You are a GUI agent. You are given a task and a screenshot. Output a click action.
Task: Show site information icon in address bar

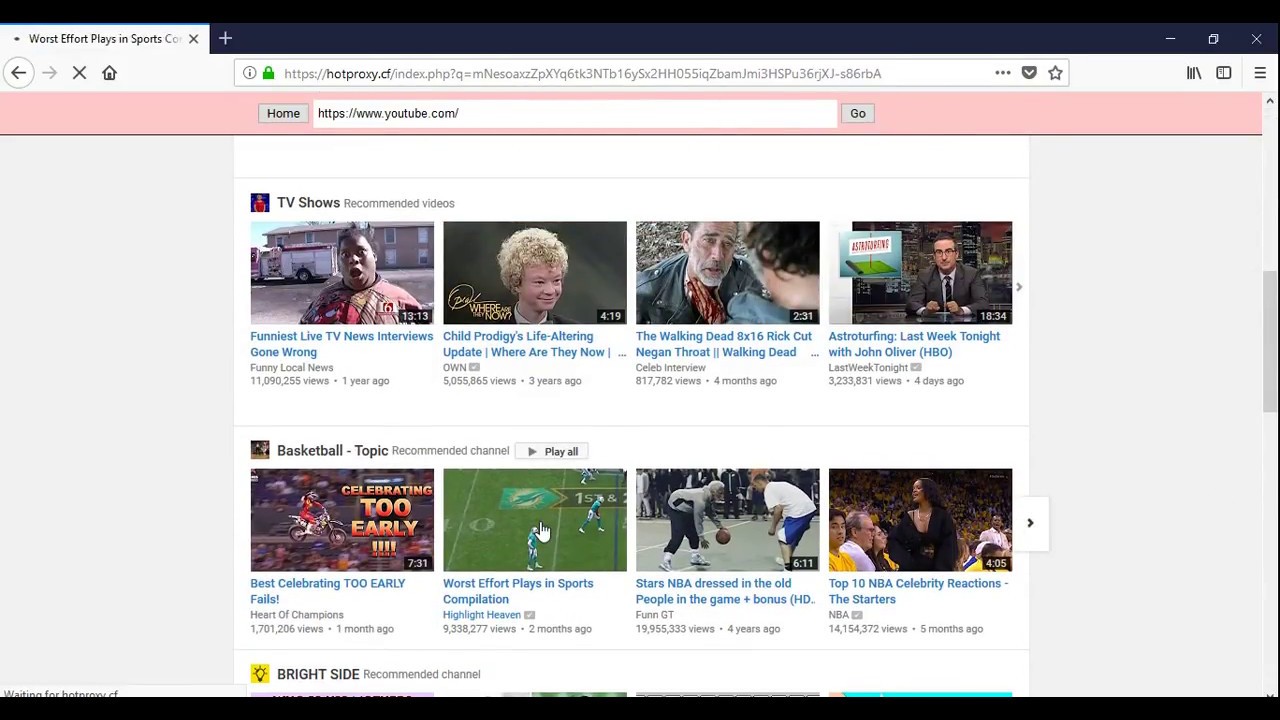coord(249,73)
